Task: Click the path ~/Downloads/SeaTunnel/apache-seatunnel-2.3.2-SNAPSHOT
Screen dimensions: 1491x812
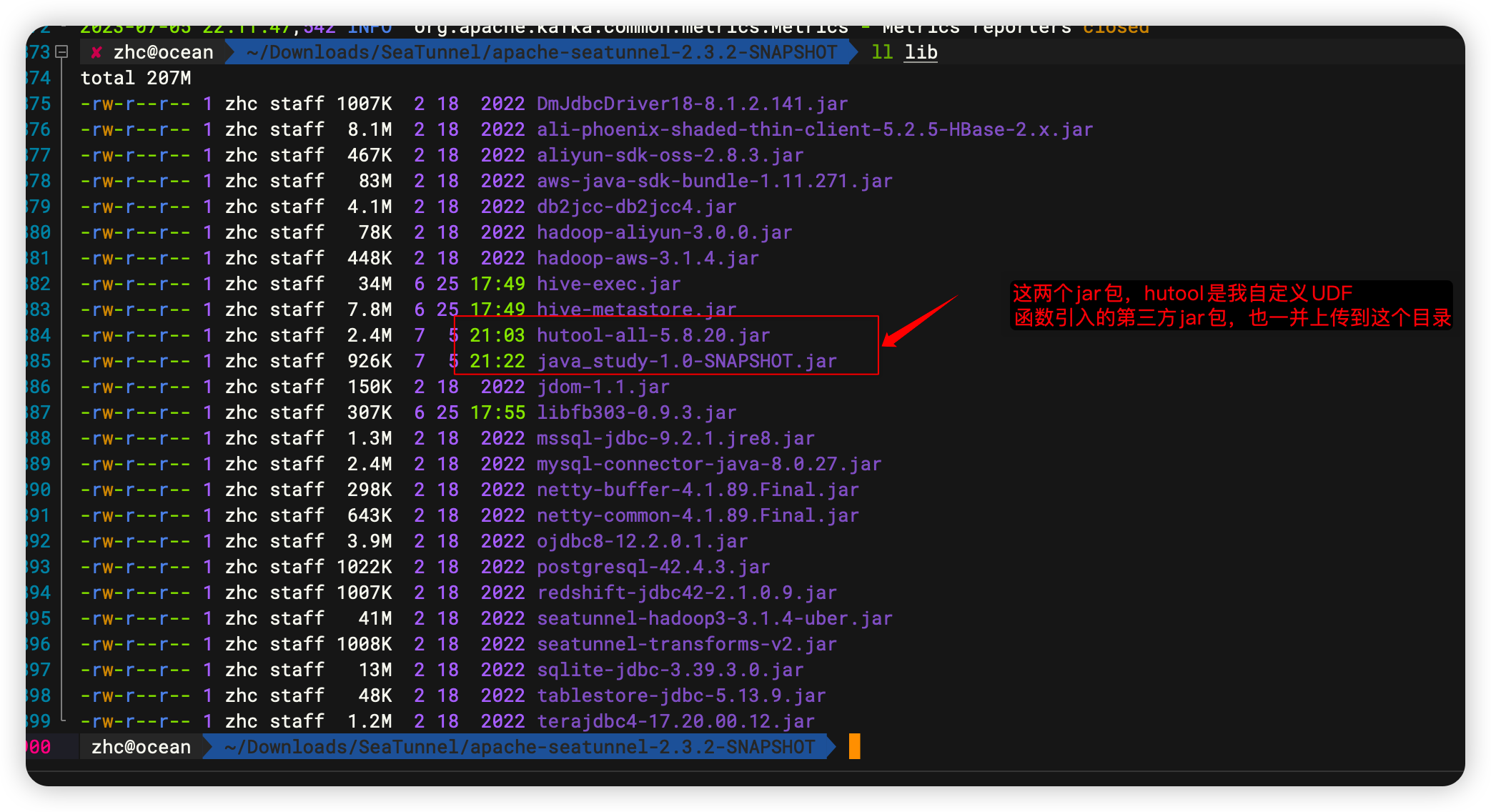Action: [540, 51]
